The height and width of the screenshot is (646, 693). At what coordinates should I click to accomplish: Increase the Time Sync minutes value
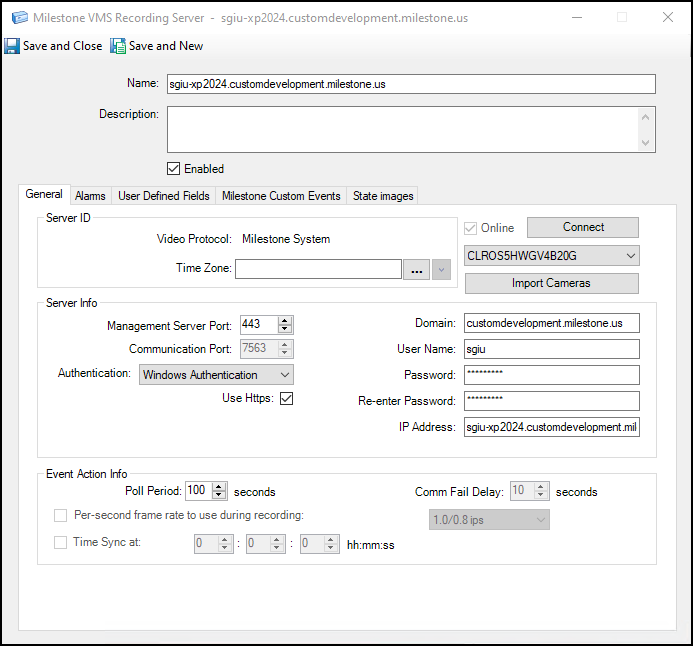277,540
